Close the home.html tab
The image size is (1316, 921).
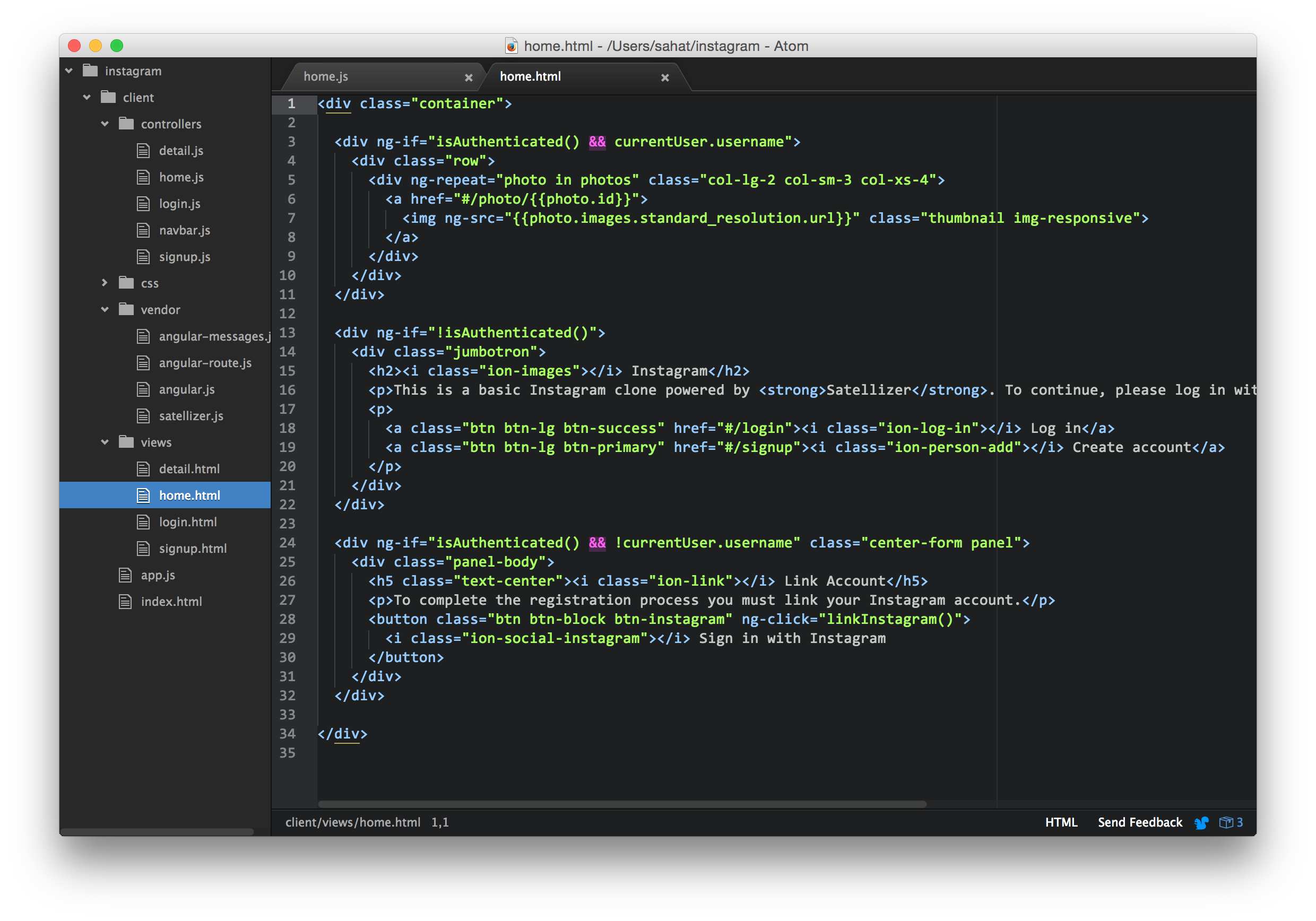click(665, 77)
